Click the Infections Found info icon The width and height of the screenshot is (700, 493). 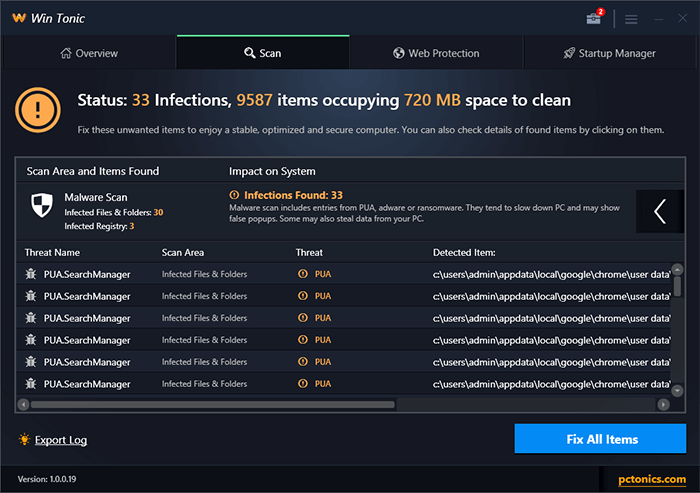pos(234,195)
